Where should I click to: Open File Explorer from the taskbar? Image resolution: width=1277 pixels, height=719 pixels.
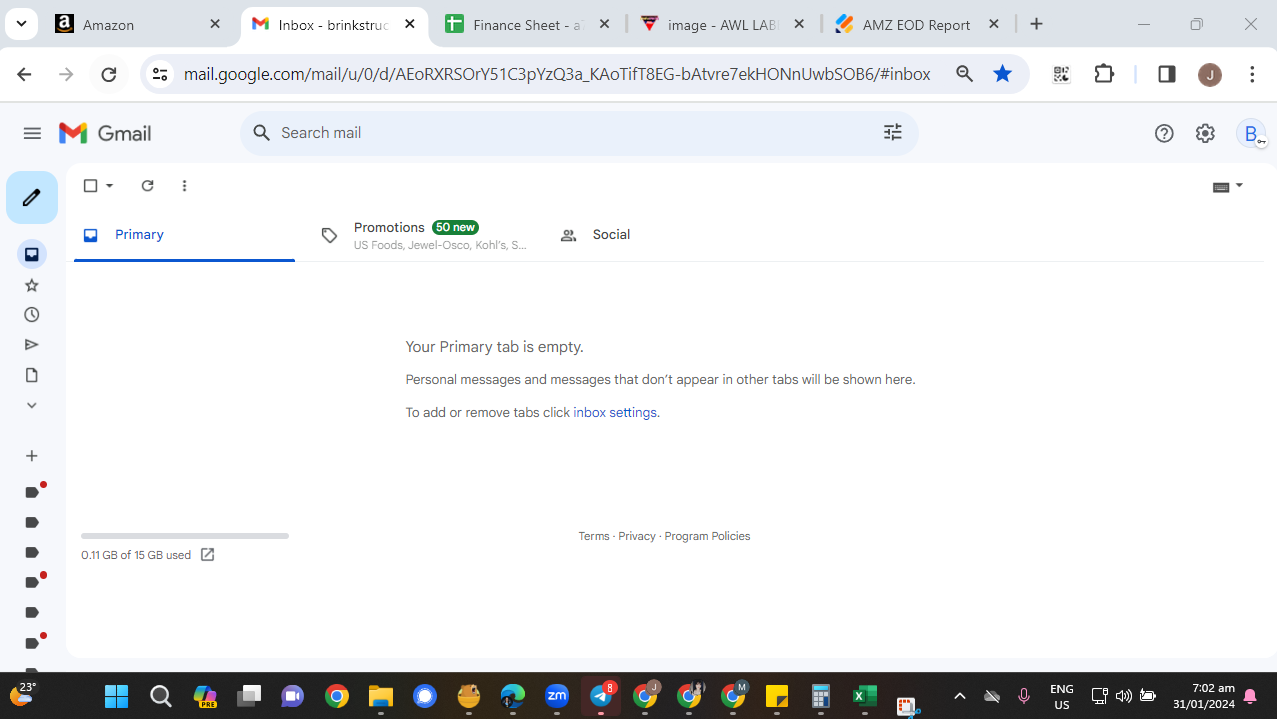[x=381, y=696]
